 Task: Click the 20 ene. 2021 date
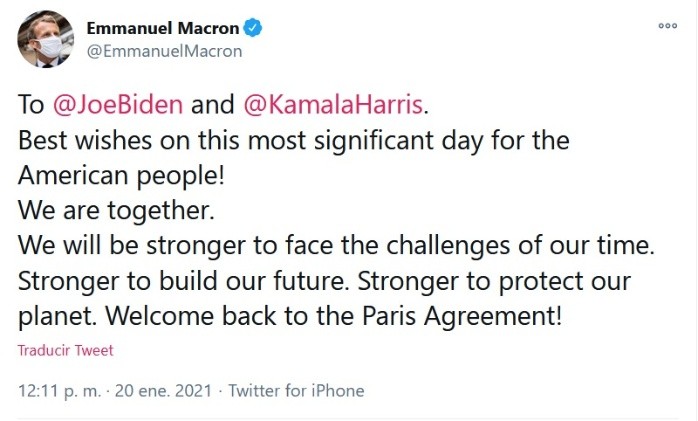click(165, 391)
